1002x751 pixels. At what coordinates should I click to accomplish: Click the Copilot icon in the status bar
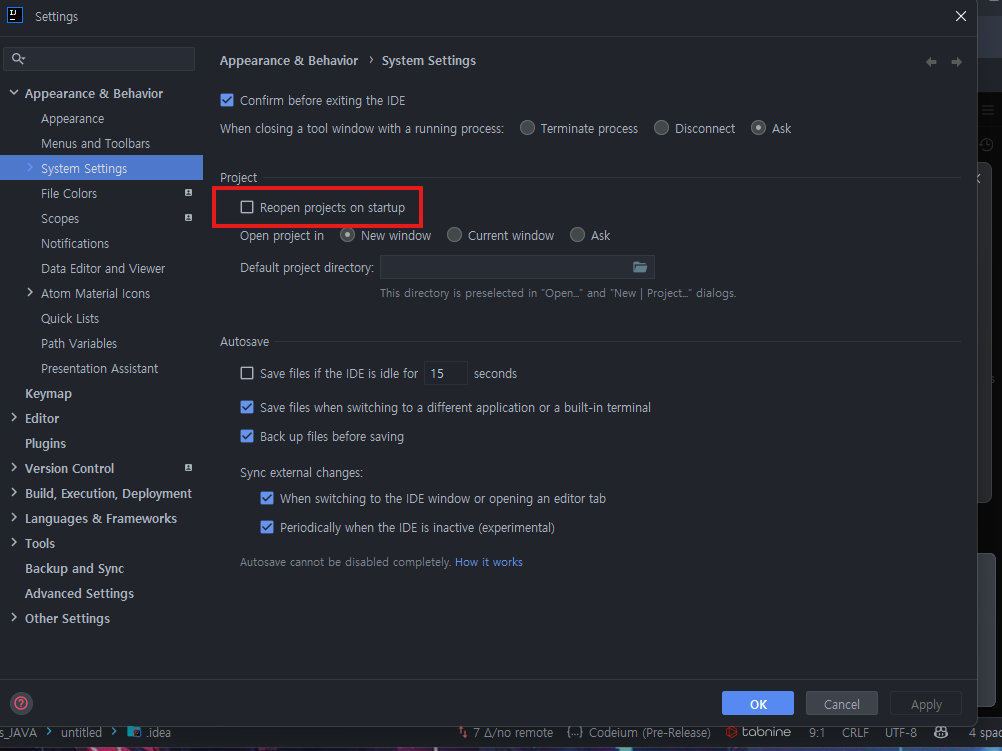941,732
